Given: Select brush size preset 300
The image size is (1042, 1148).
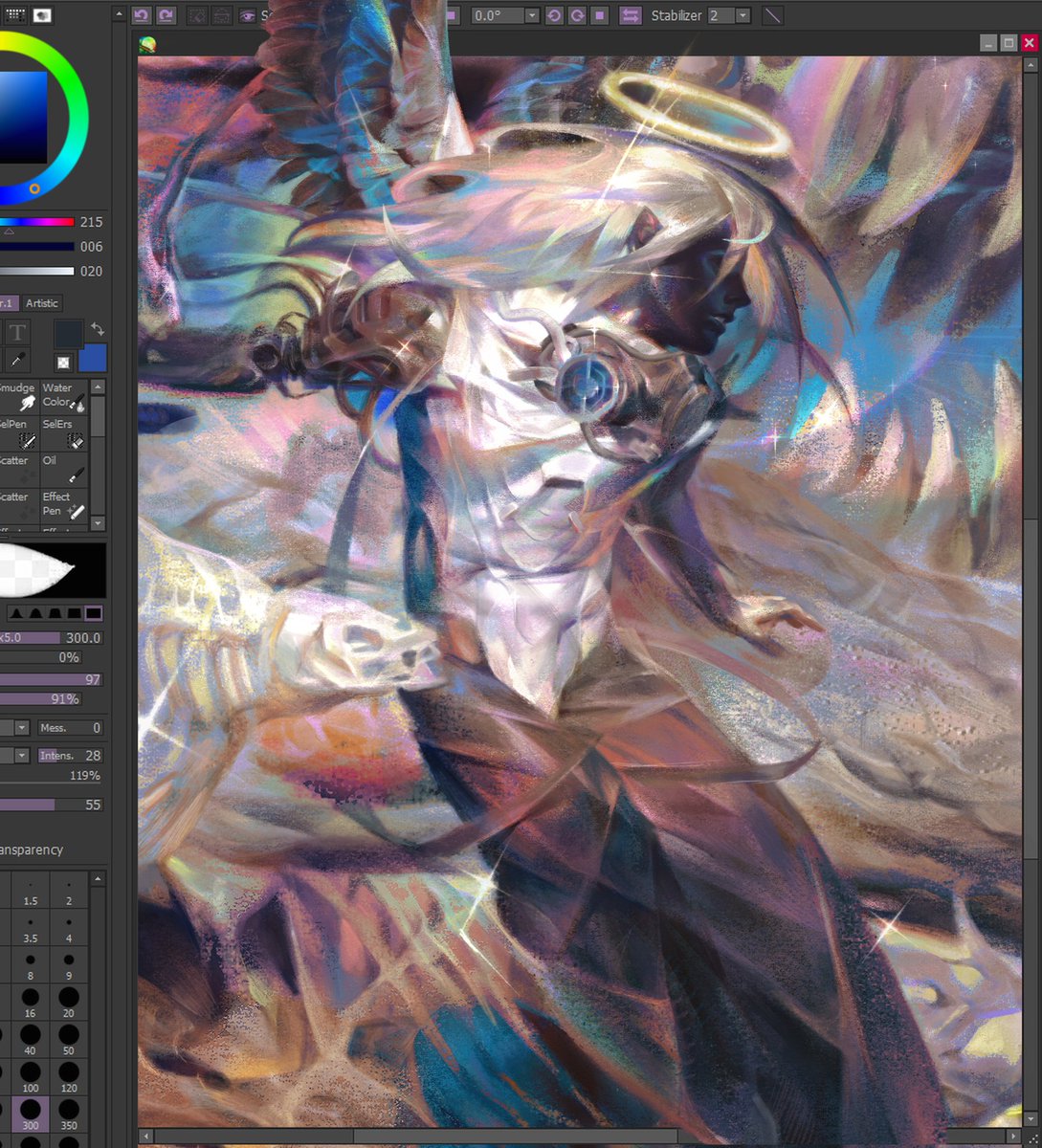Looking at the screenshot, I should coord(31,1115).
